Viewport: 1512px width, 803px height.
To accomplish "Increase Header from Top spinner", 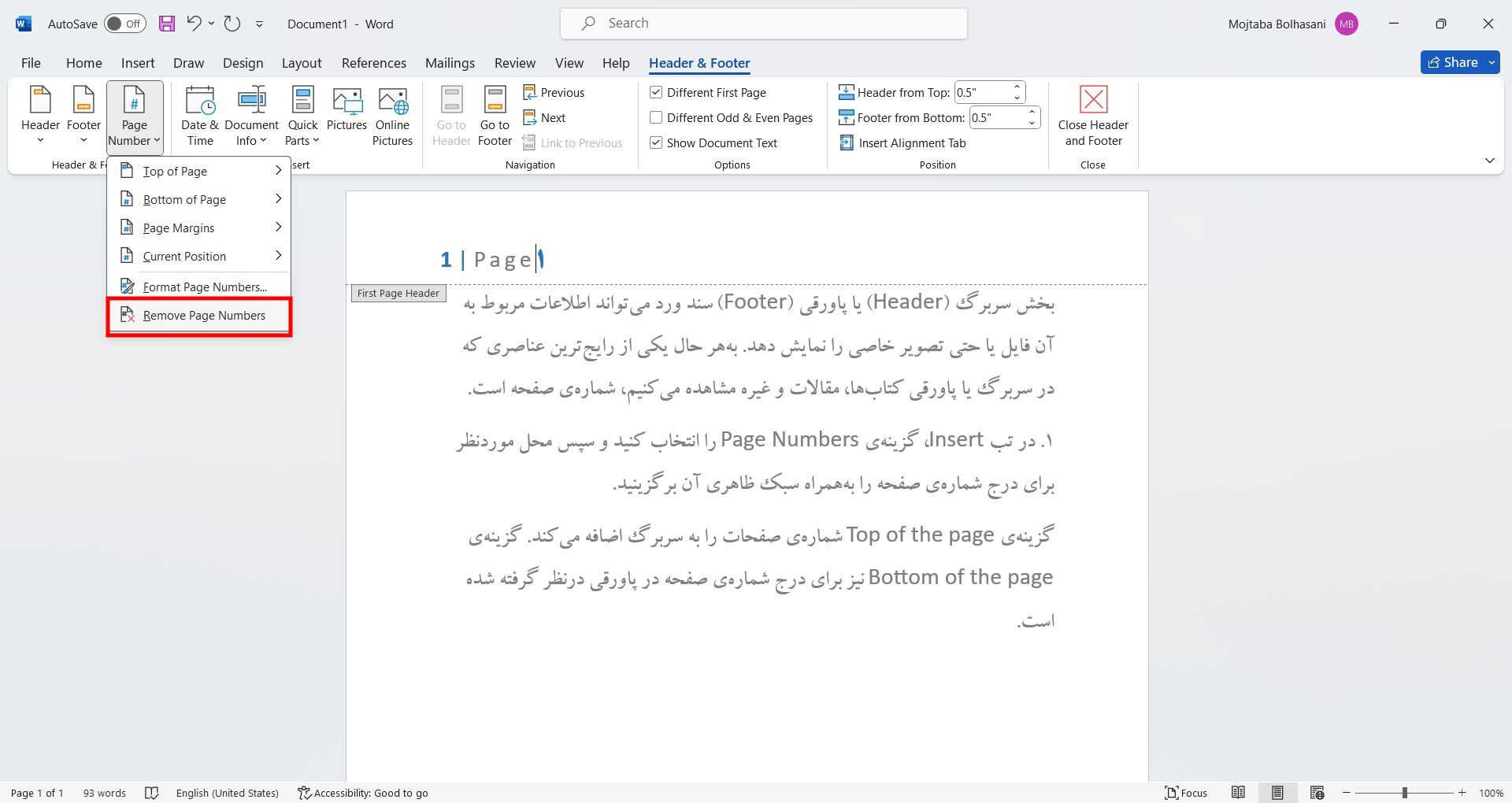I will 1017,87.
